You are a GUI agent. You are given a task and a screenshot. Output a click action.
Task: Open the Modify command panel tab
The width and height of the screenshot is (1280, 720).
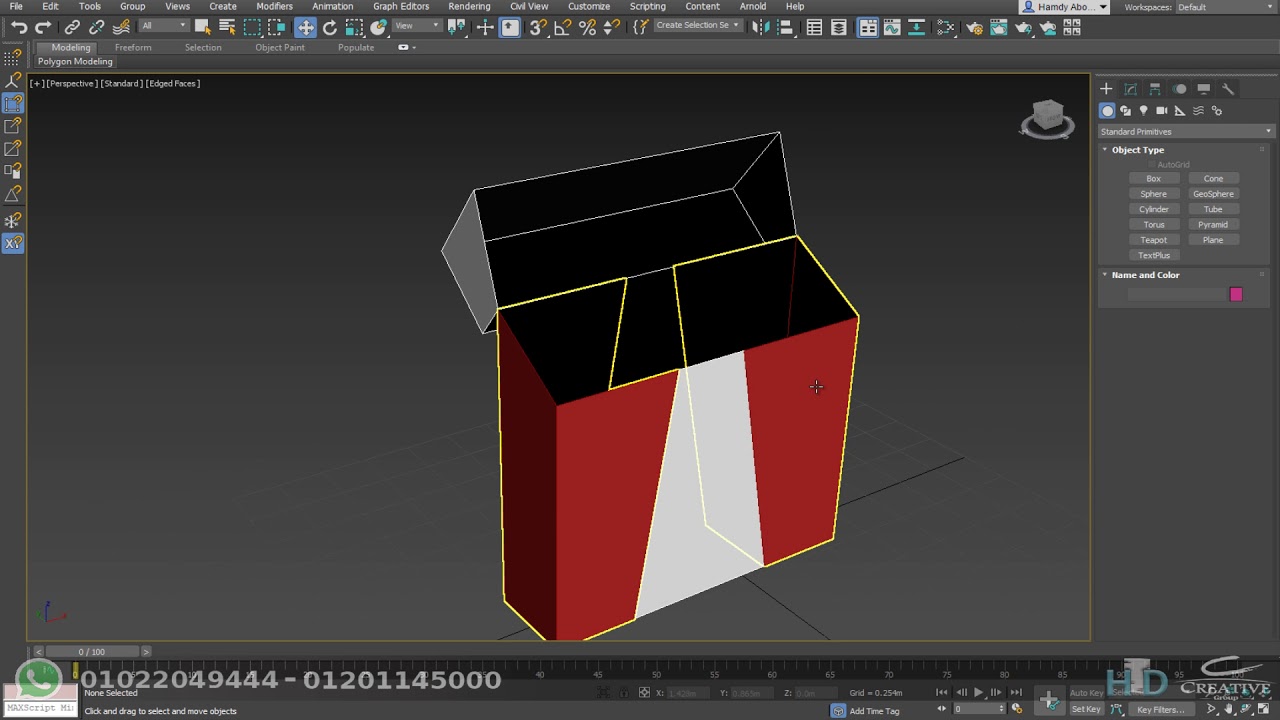click(1130, 89)
